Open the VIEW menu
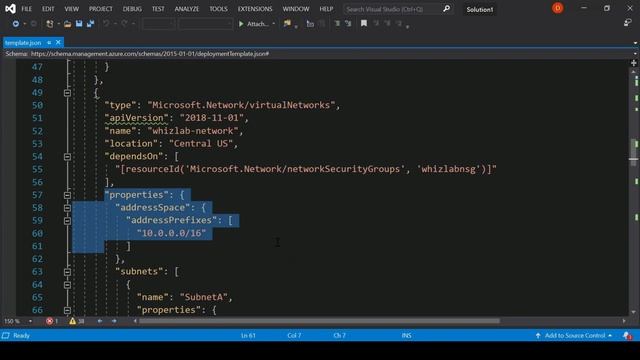The width and height of the screenshot is (640, 360). click(71, 9)
